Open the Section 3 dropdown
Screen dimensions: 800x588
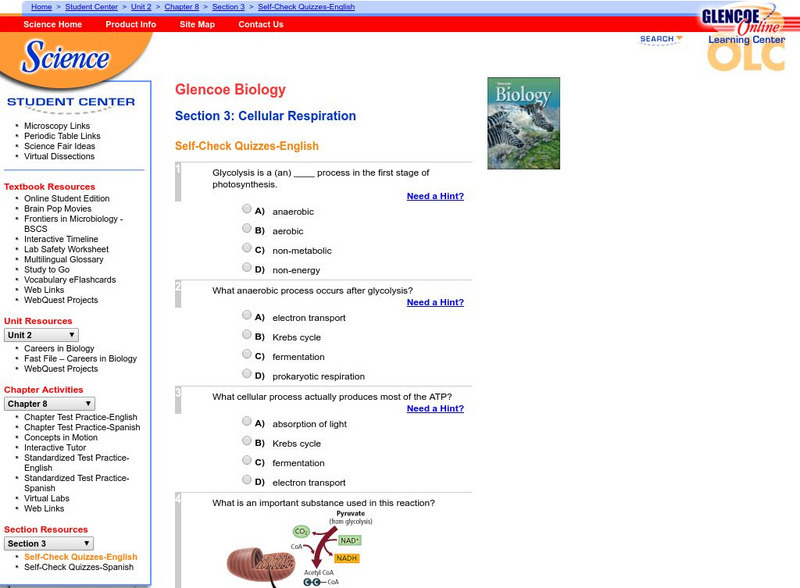pyautogui.click(x=48, y=544)
